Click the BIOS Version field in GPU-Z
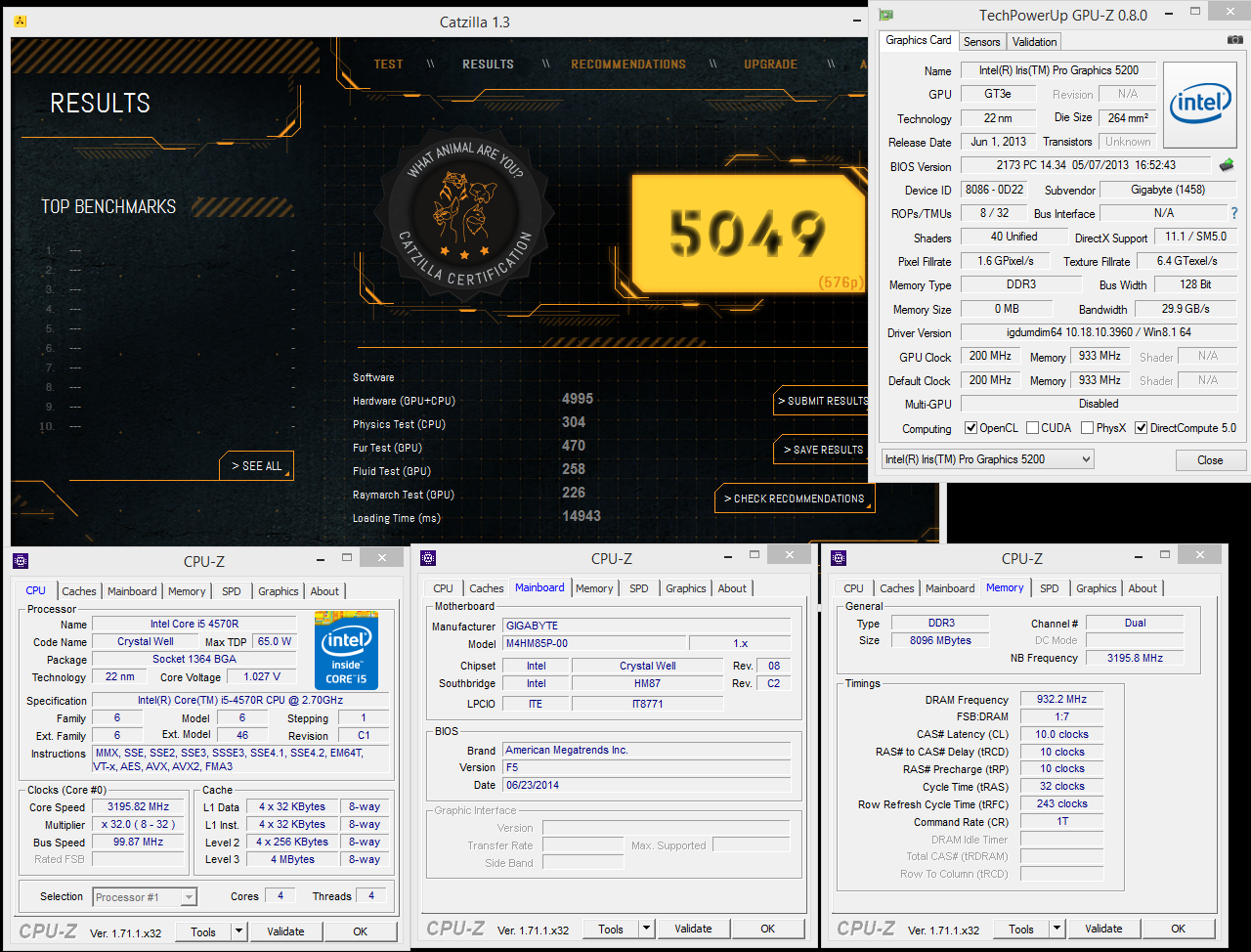 1086,166
